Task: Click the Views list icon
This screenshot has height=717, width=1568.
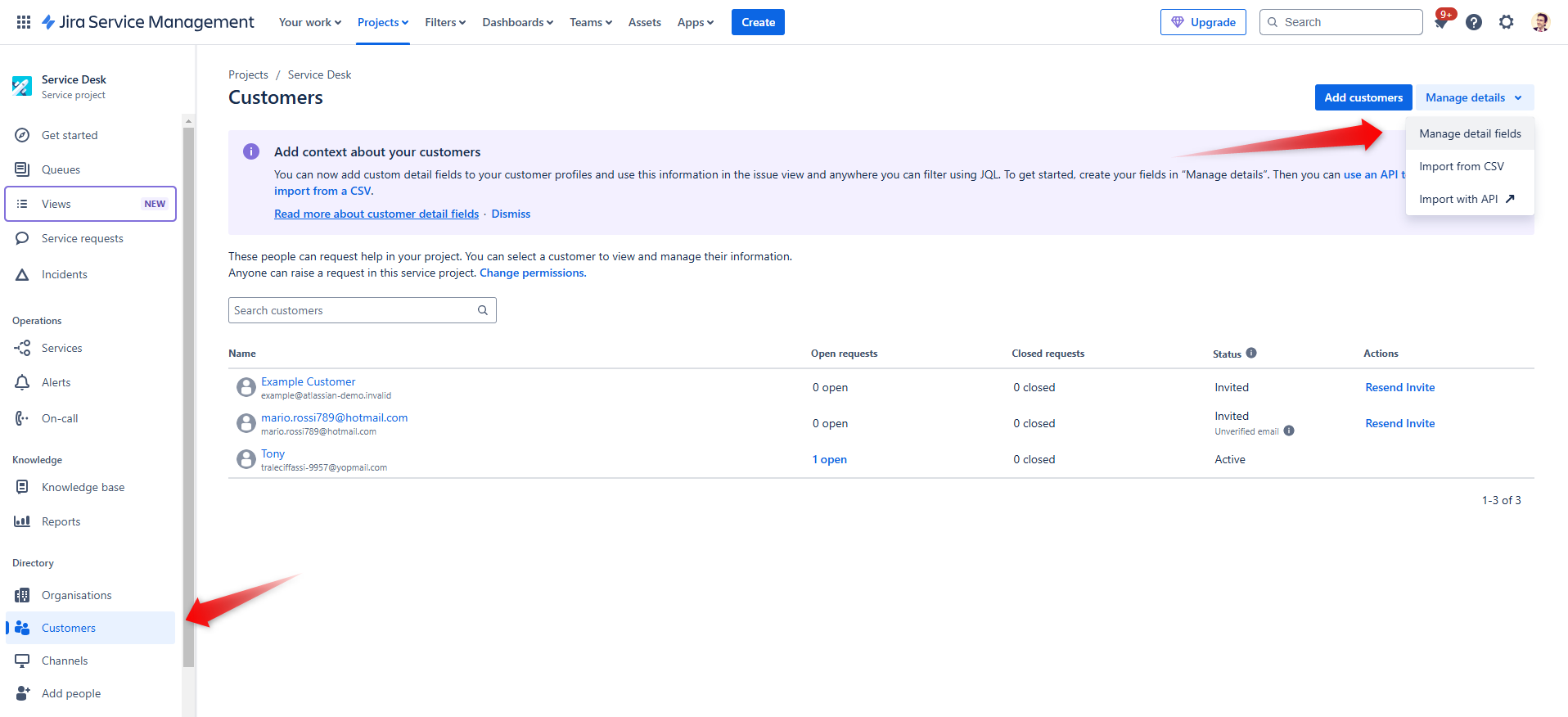Action: tap(23, 204)
